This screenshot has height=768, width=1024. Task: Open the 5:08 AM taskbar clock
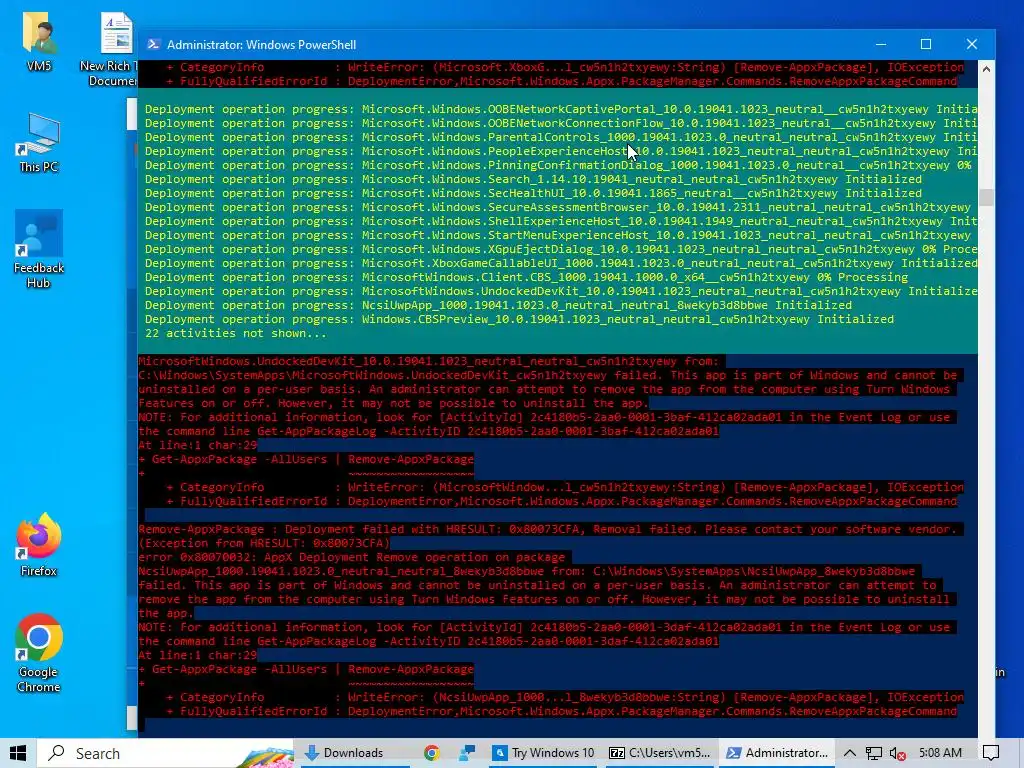940,753
